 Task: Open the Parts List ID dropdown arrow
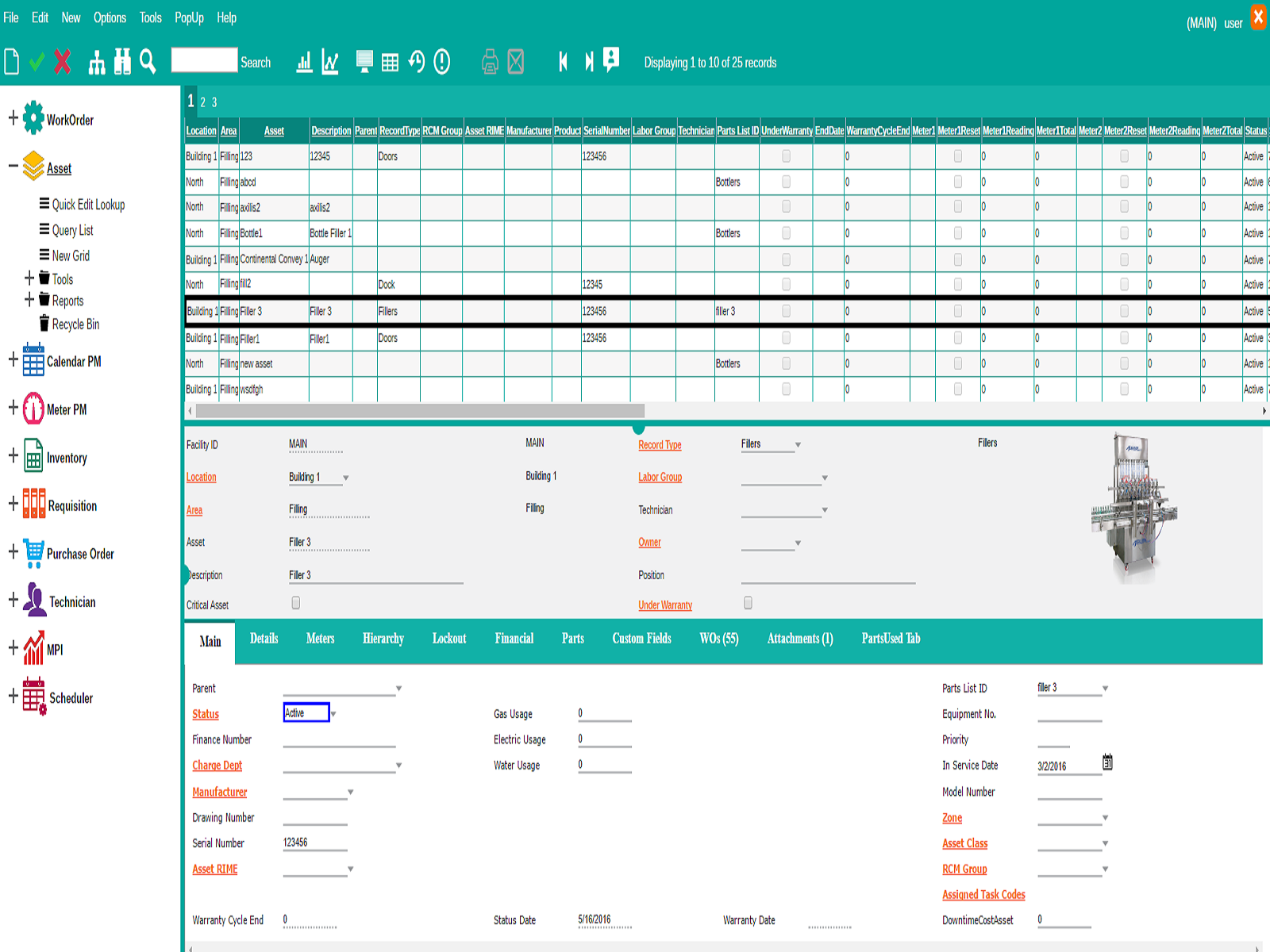click(1105, 689)
